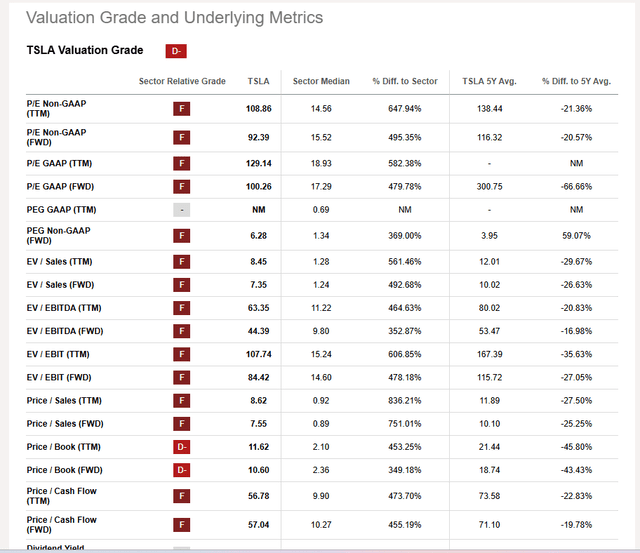The width and height of the screenshot is (640, 553).
Task: Open the EV / EBIT (TTM) metric label
Action: coord(58,354)
